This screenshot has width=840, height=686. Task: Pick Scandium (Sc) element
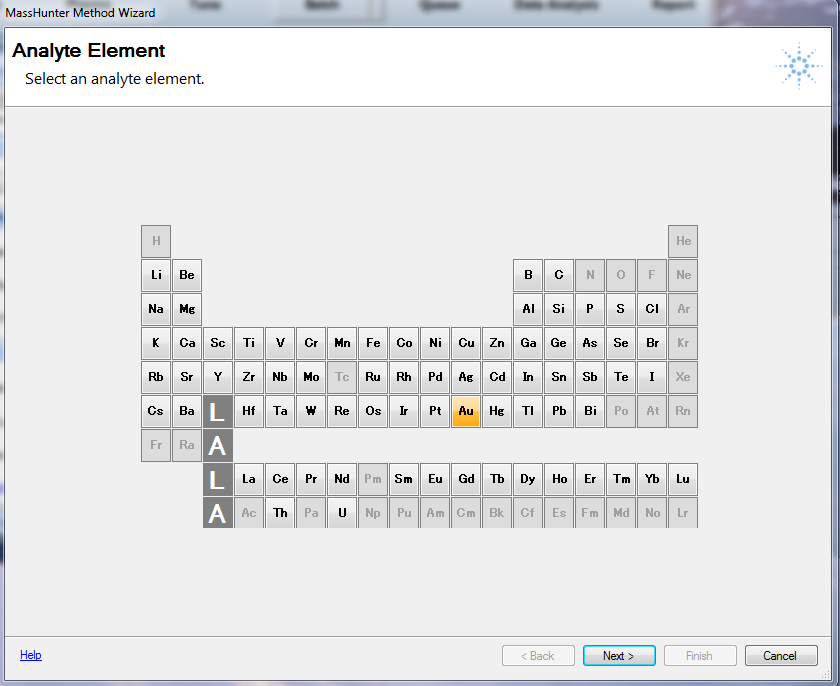click(x=218, y=343)
